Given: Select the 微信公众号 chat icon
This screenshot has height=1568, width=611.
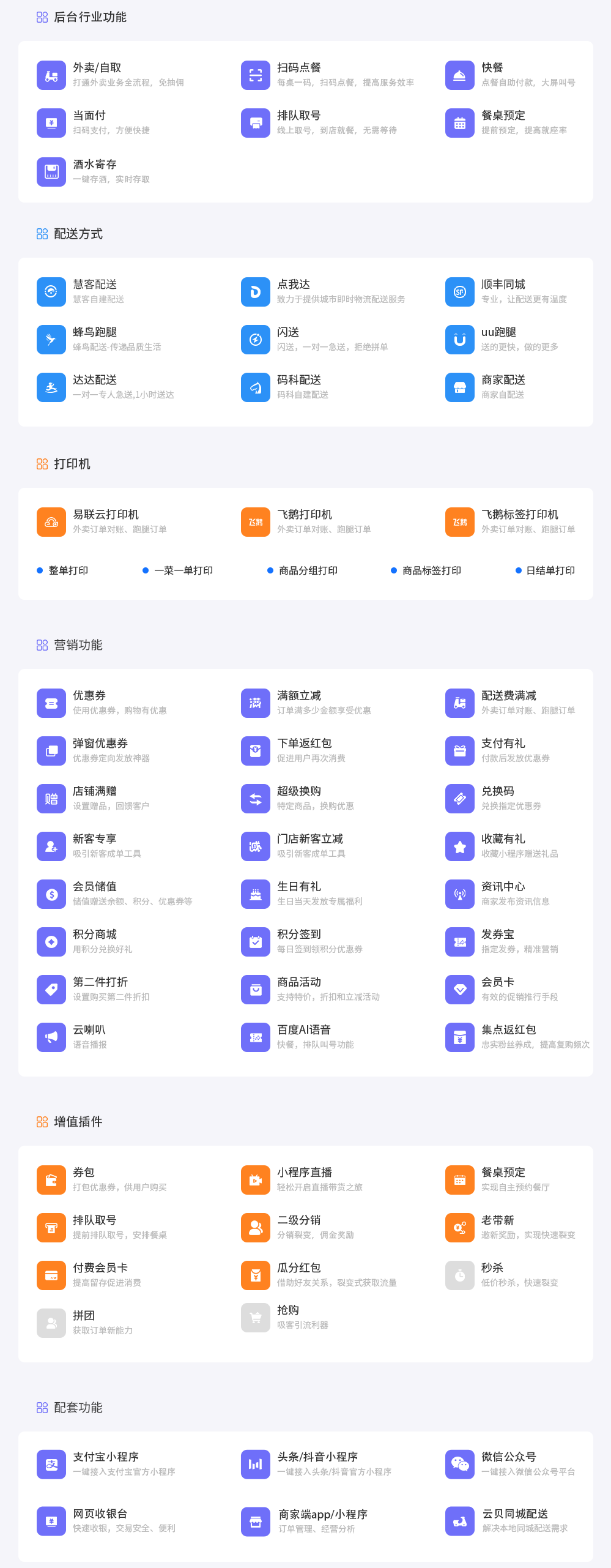Looking at the screenshot, I should point(460,1465).
